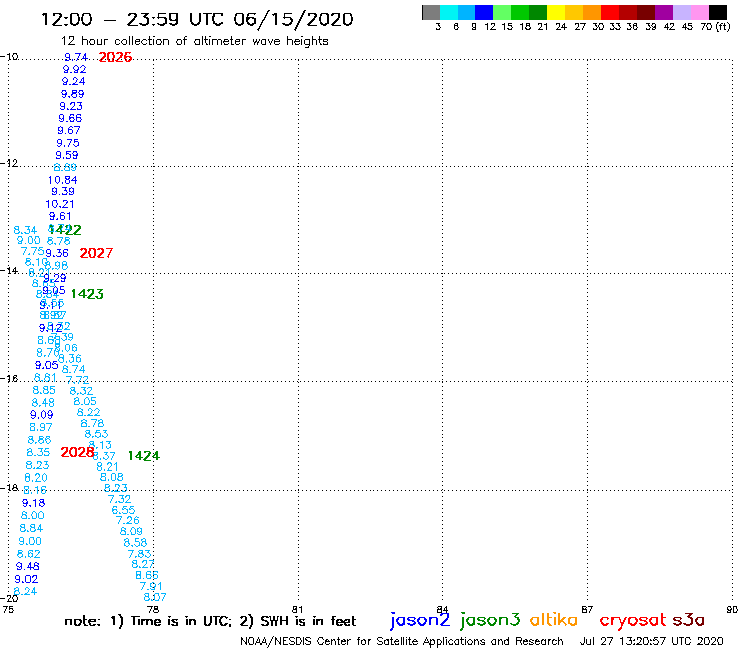740x650 pixels.
Task: Select the wave height value 9.09
Action: coord(42,415)
